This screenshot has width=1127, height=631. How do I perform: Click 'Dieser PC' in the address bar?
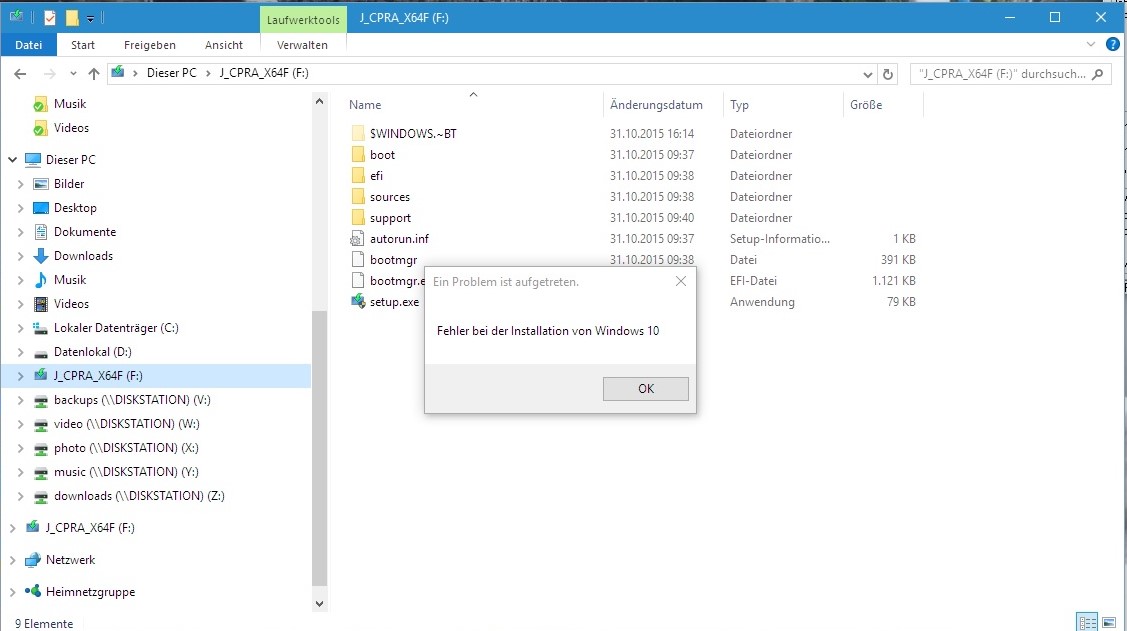click(171, 73)
